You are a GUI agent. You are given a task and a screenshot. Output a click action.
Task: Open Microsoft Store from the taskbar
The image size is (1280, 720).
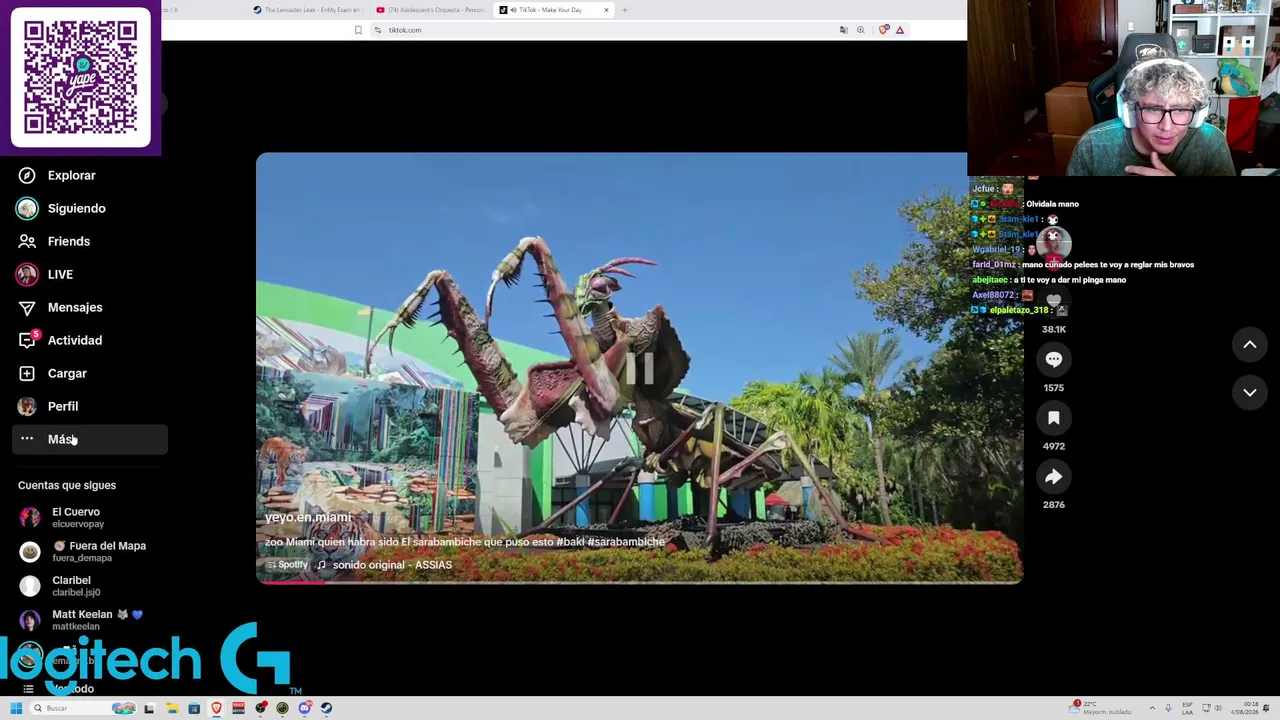pyautogui.click(x=194, y=708)
